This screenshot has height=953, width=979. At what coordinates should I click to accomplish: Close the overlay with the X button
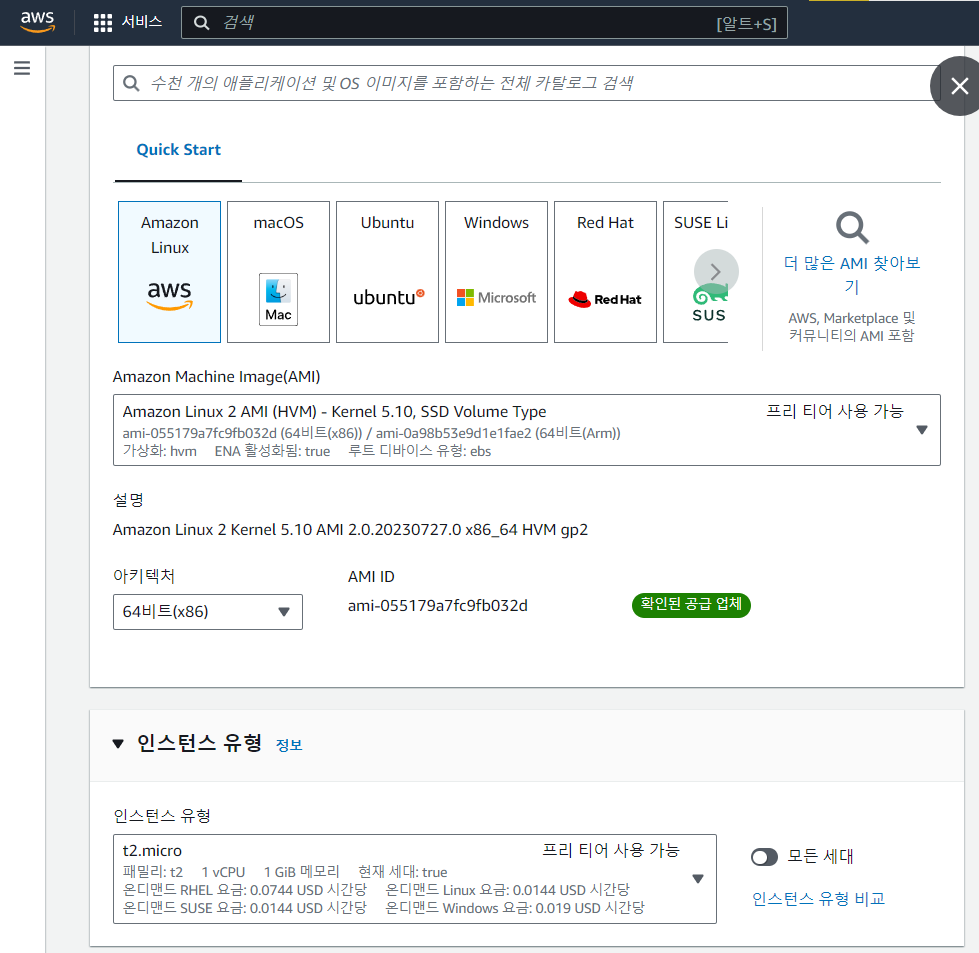pyautogui.click(x=958, y=86)
